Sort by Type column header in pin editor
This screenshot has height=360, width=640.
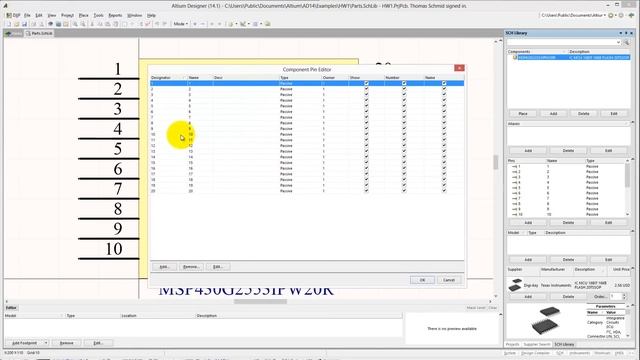(300, 78)
